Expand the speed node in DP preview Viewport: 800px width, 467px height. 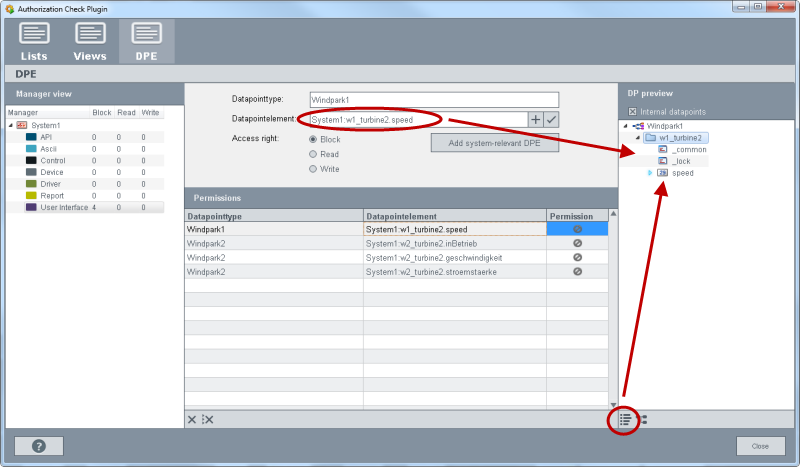click(649, 173)
